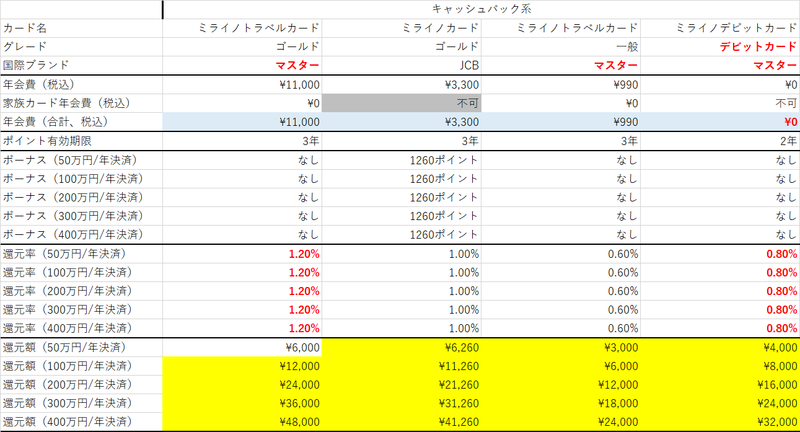Viewport: 800px width, 432px height.
Task: Select the ボーナス（400万円/年決済） label
Action: (x=72, y=235)
